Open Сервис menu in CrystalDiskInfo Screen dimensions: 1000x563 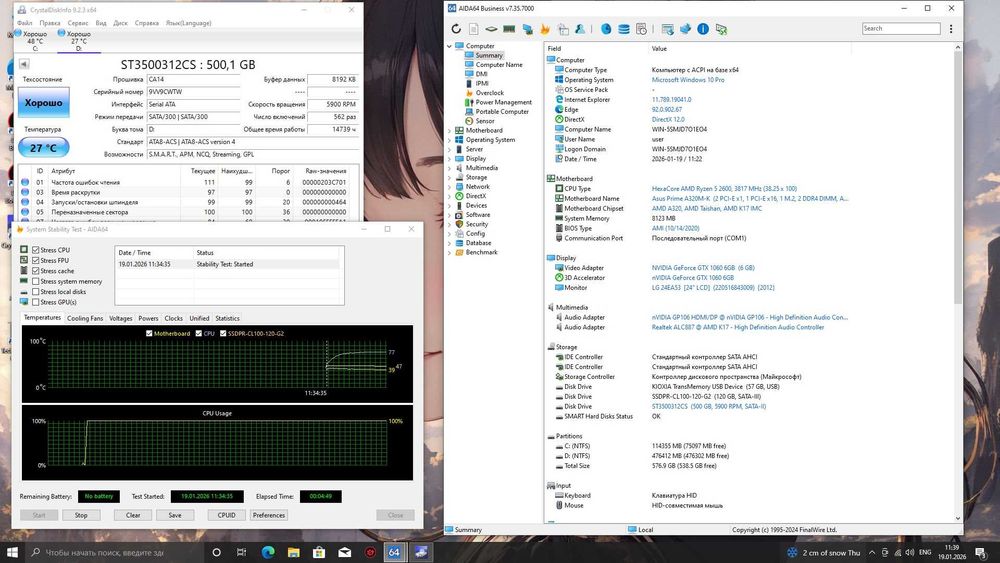click(78, 23)
